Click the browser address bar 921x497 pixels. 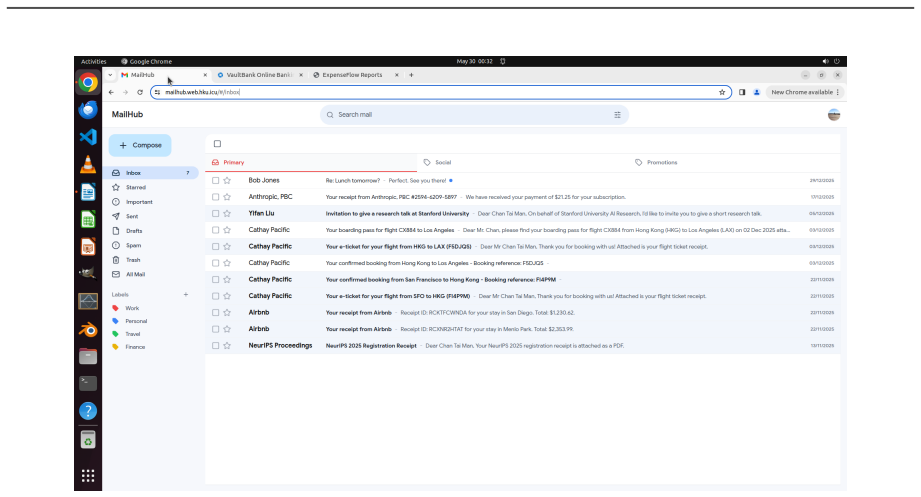(441, 92)
